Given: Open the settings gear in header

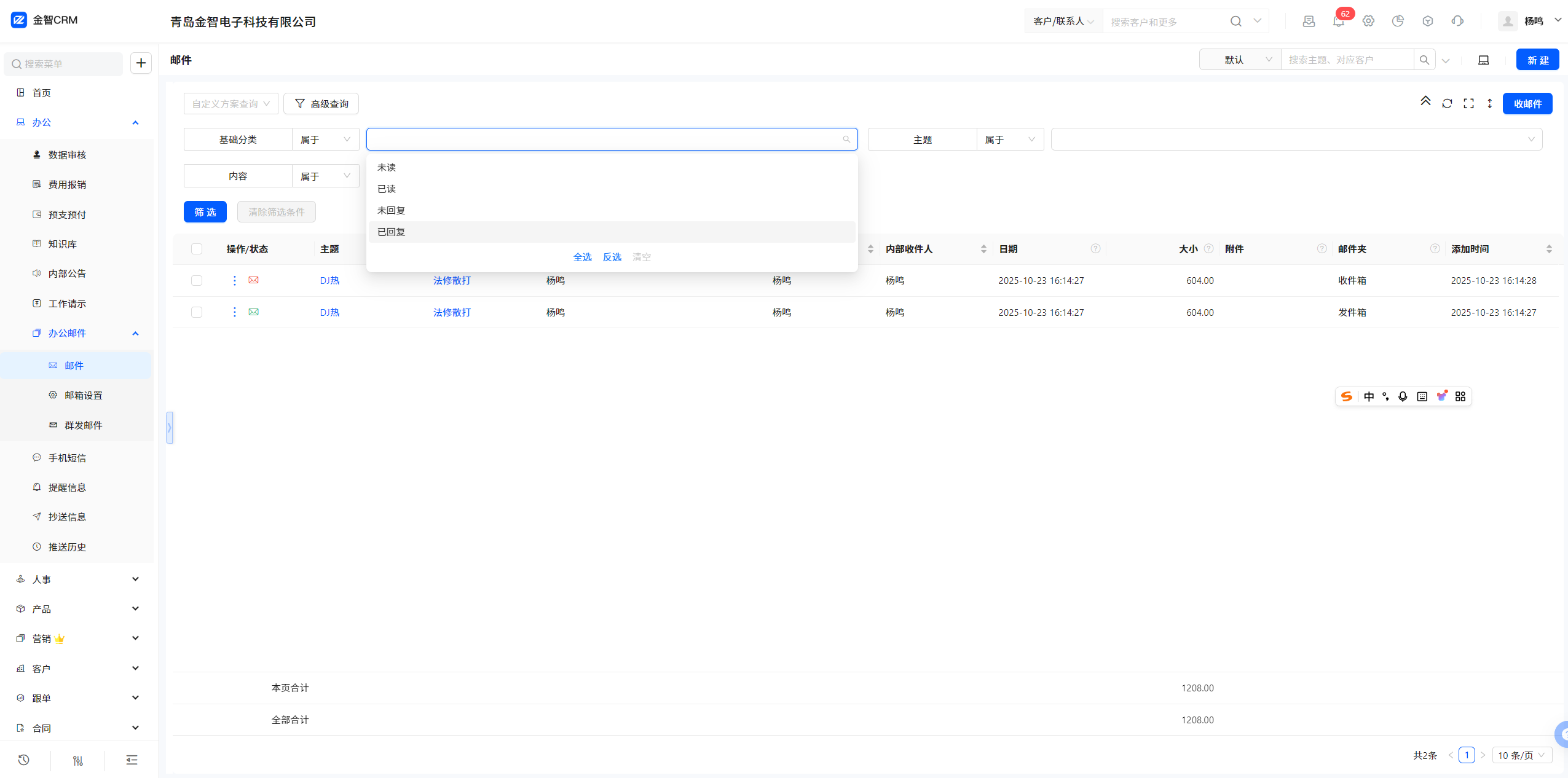Looking at the screenshot, I should [1368, 22].
